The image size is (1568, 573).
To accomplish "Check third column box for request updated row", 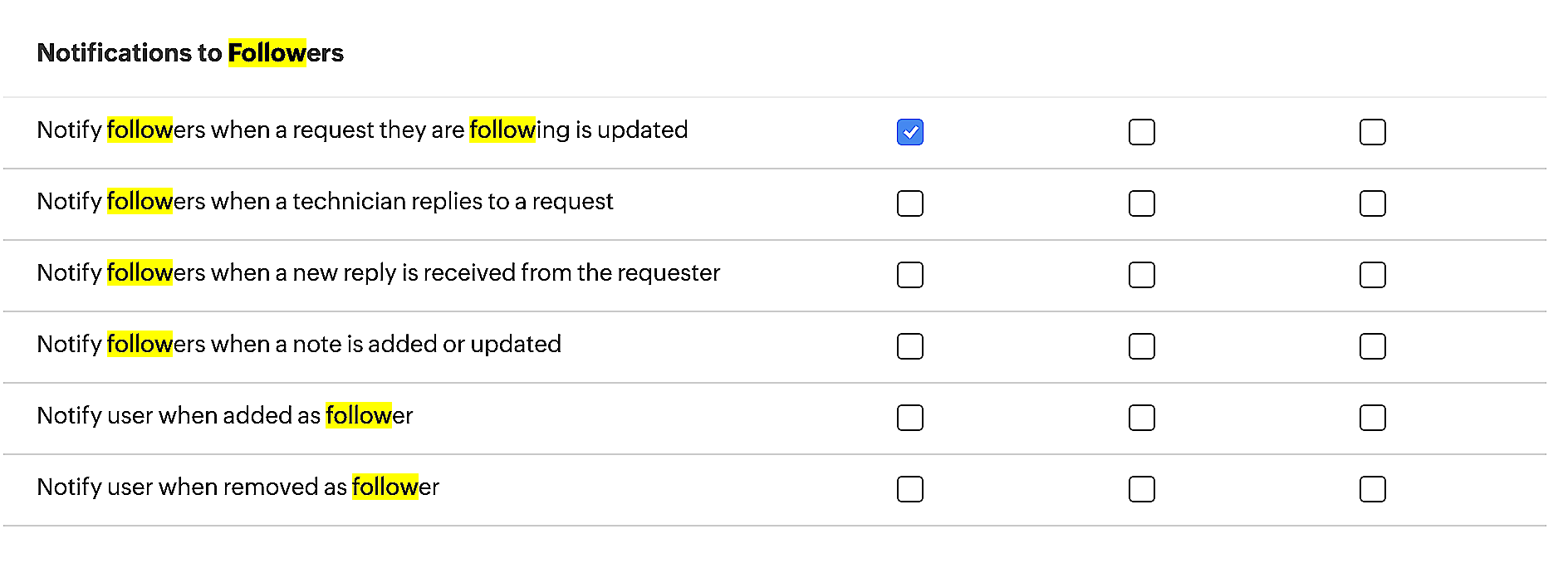I will 1373,131.
